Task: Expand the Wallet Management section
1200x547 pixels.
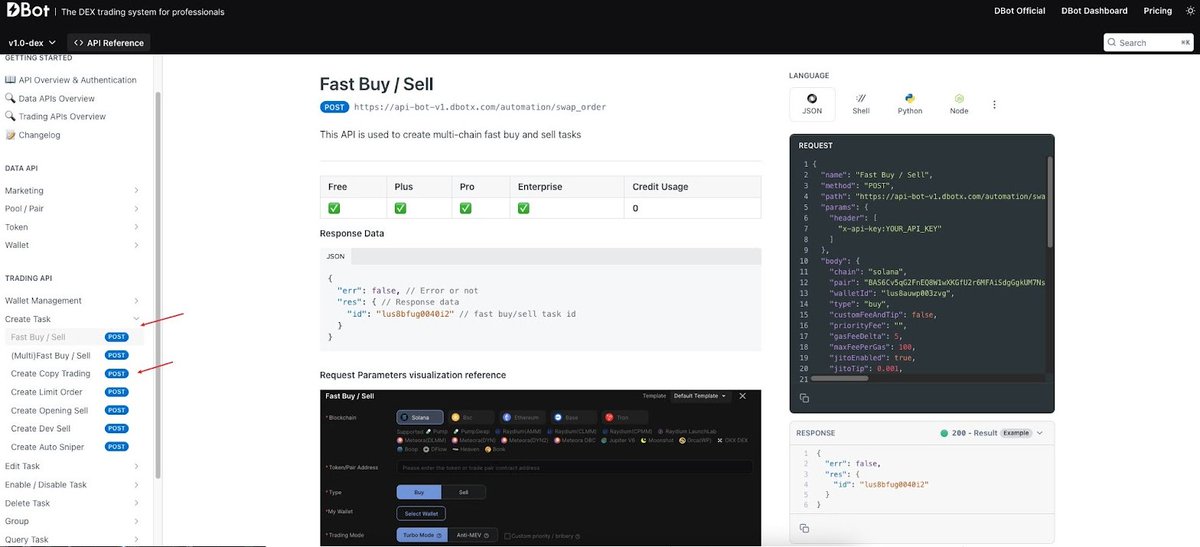Action: 72,300
